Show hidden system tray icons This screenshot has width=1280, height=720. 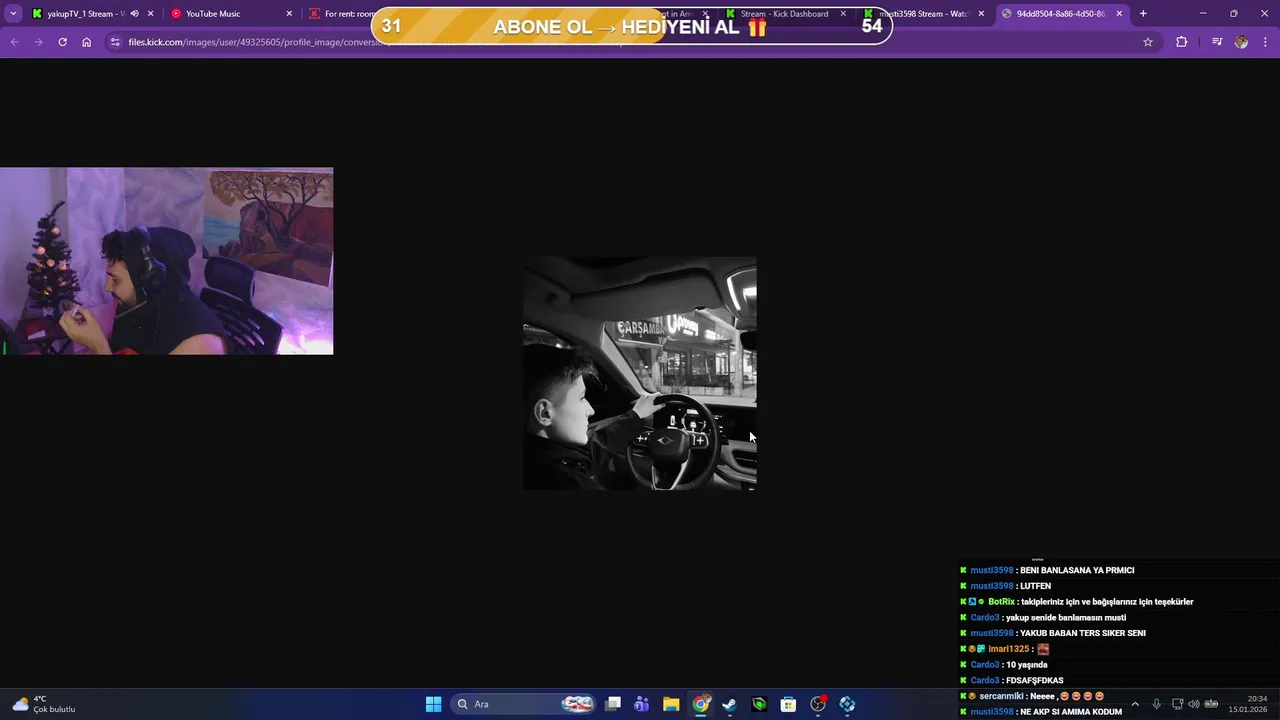click(1135, 704)
